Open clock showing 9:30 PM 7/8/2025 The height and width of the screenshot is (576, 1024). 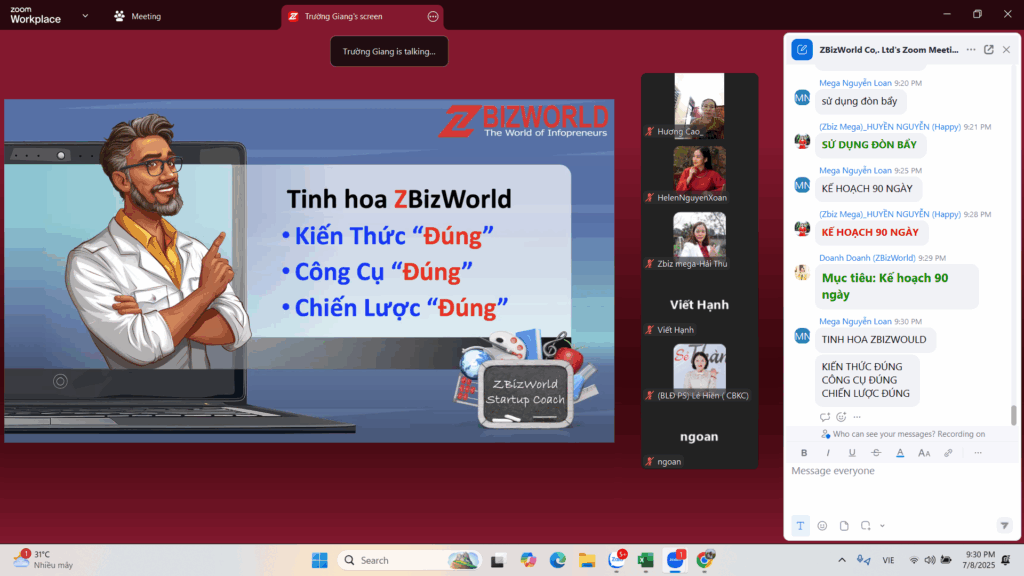[980, 560]
